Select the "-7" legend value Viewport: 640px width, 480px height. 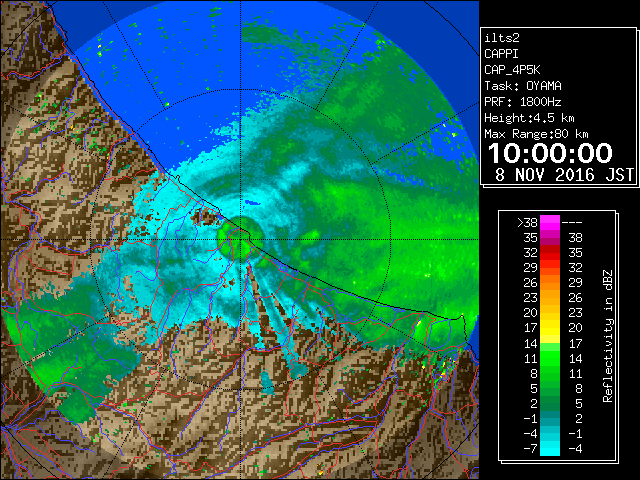point(530,448)
